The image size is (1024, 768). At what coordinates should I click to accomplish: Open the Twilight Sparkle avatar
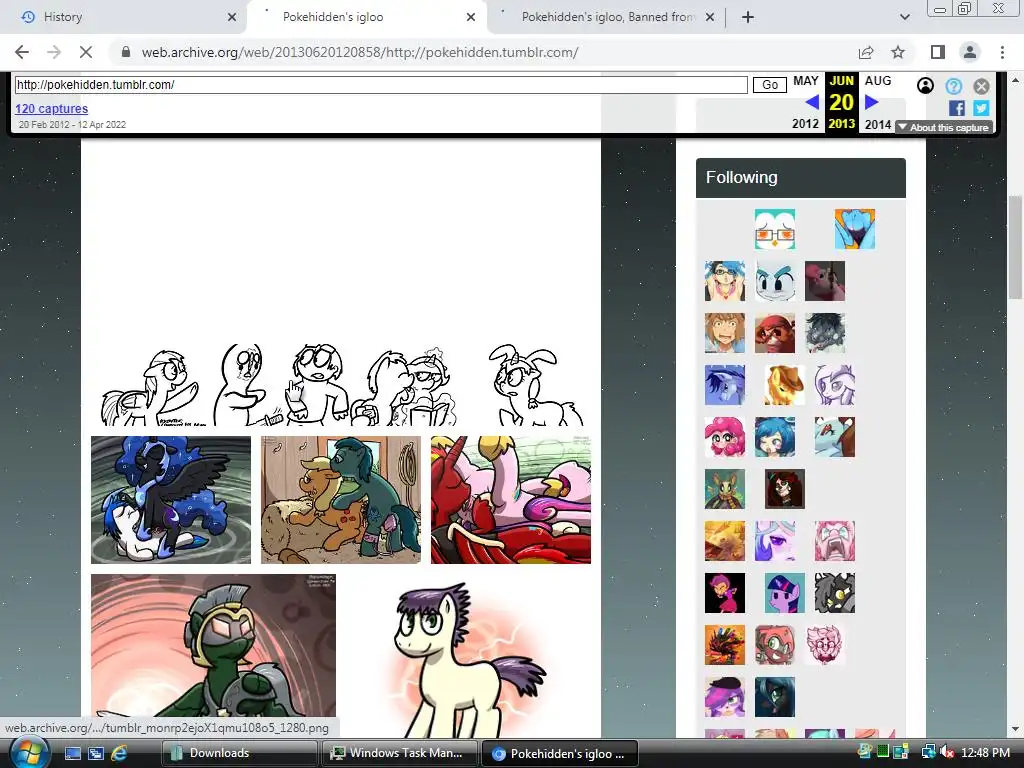[x=784, y=593]
